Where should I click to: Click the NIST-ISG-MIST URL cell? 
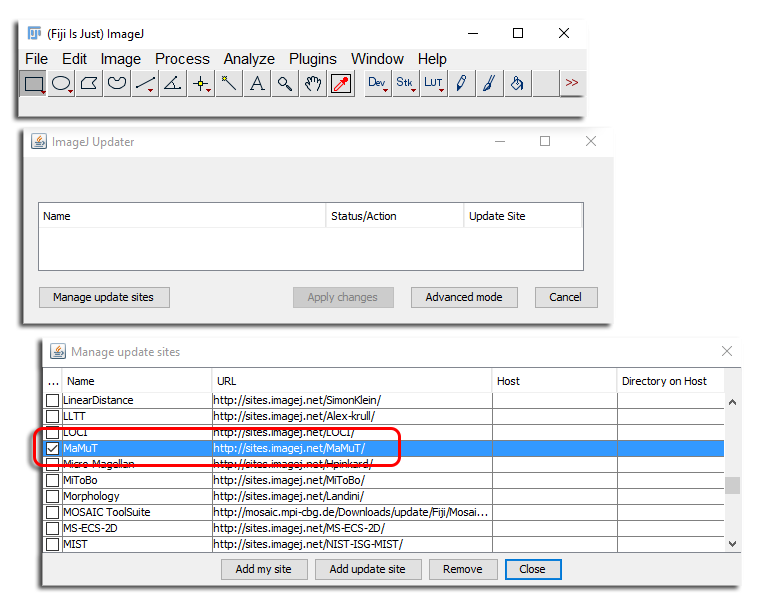(352, 544)
